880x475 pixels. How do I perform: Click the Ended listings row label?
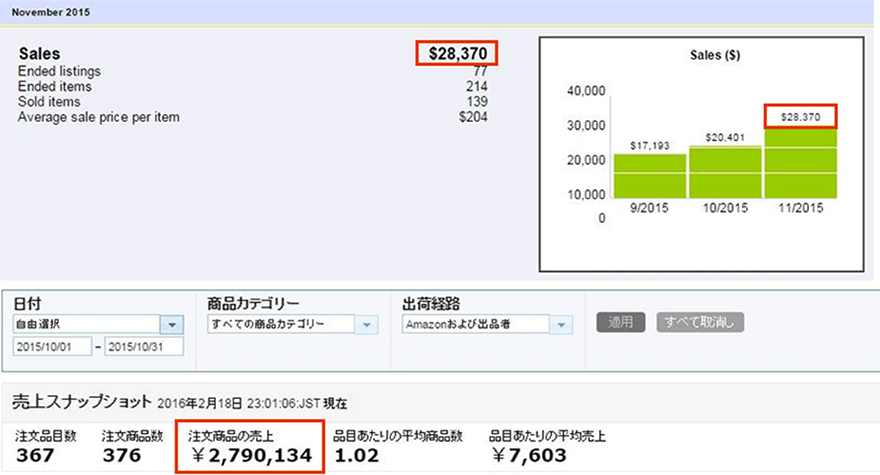point(59,72)
